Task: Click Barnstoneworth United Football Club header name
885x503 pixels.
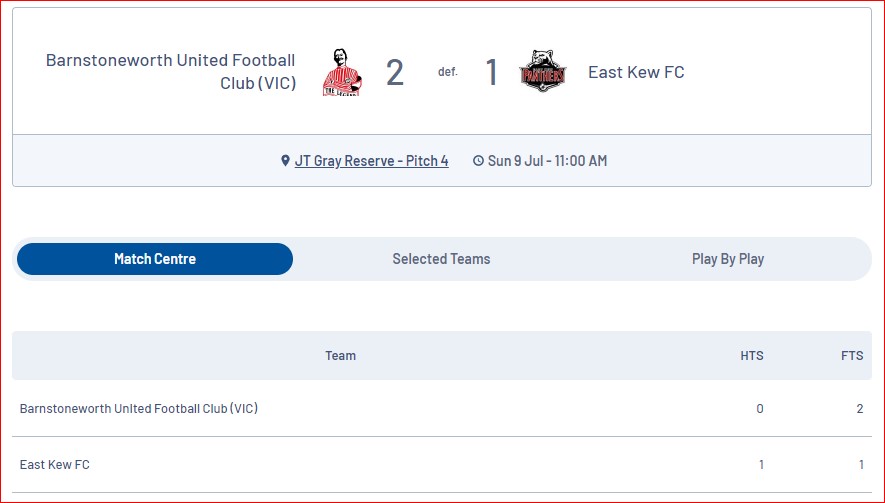Action: point(171,72)
